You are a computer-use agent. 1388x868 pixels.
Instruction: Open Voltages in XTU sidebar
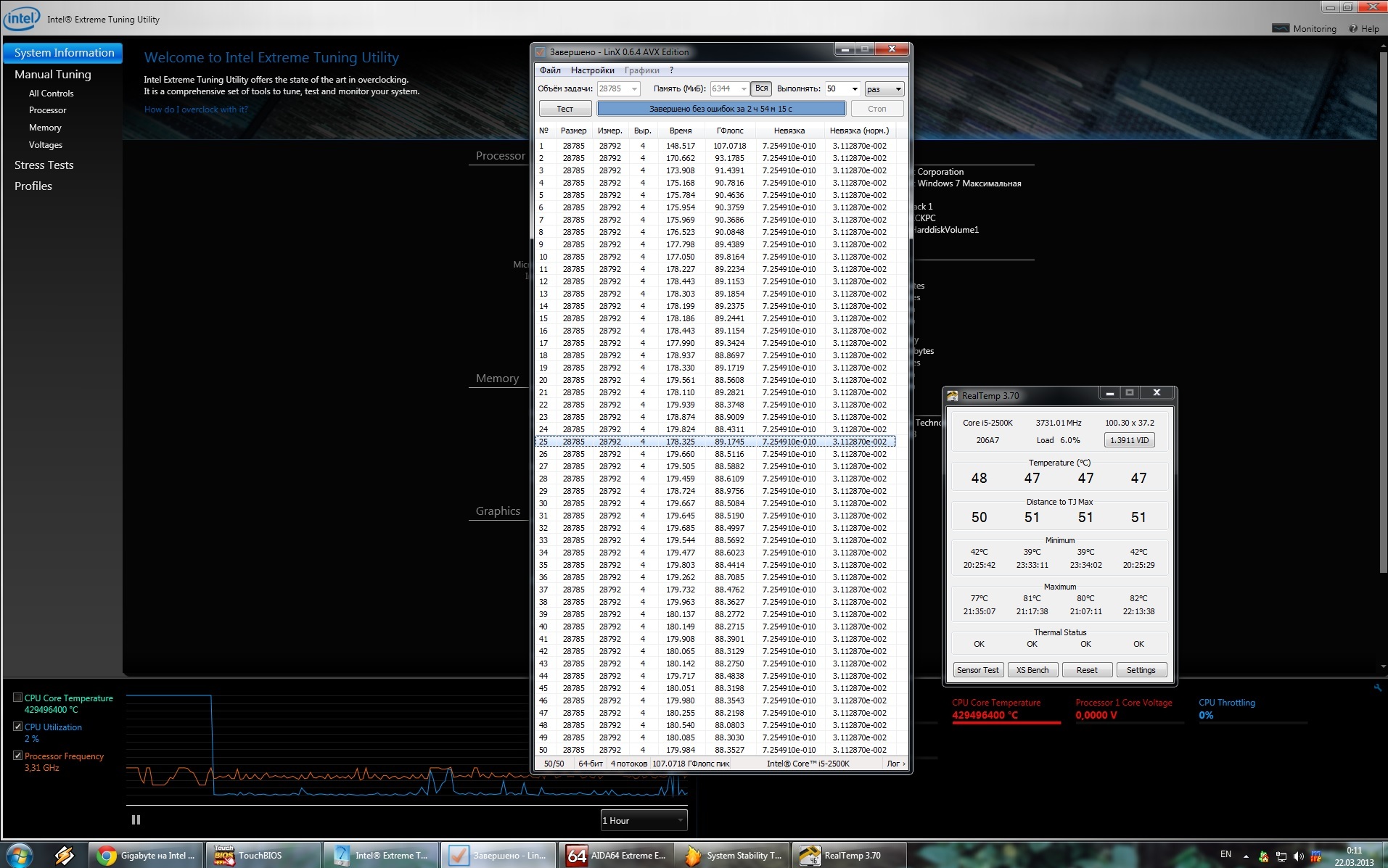(46, 145)
